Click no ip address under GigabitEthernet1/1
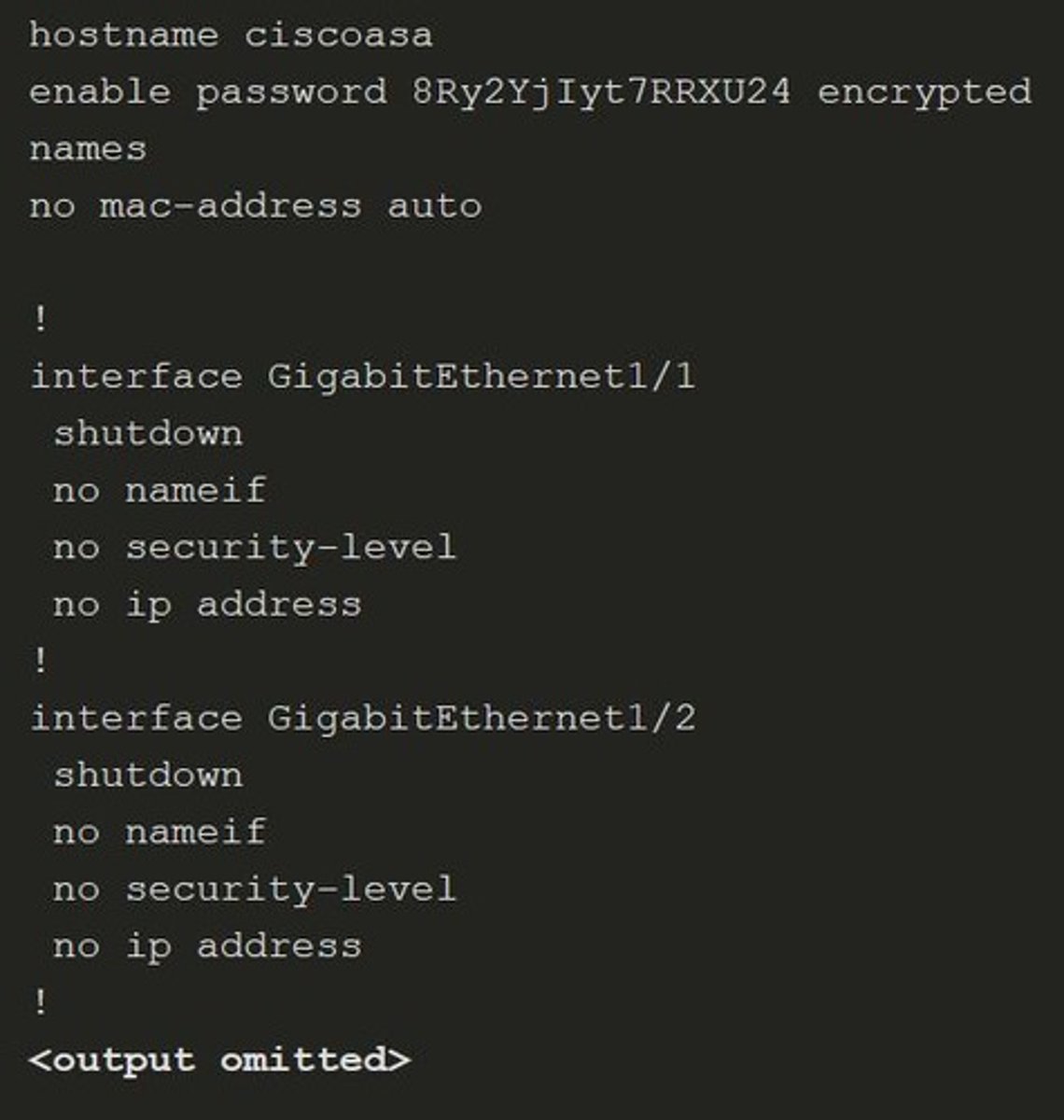Viewport: 1064px width, 1120px height. pos(207,604)
